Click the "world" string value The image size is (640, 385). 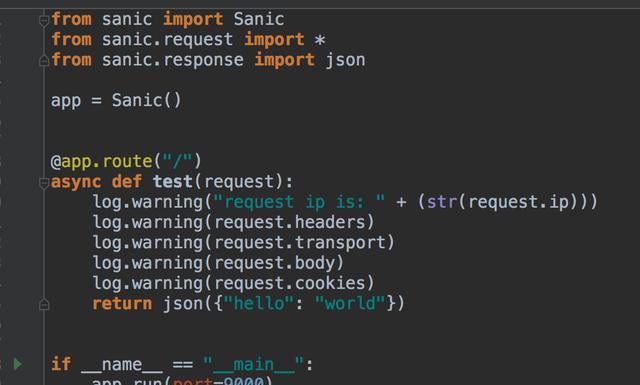[350, 303]
